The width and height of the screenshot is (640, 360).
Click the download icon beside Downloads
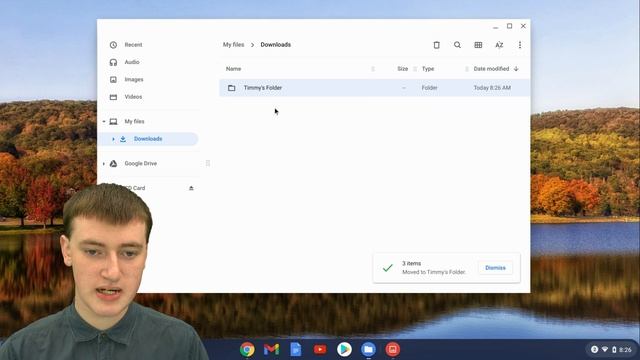click(x=123, y=139)
